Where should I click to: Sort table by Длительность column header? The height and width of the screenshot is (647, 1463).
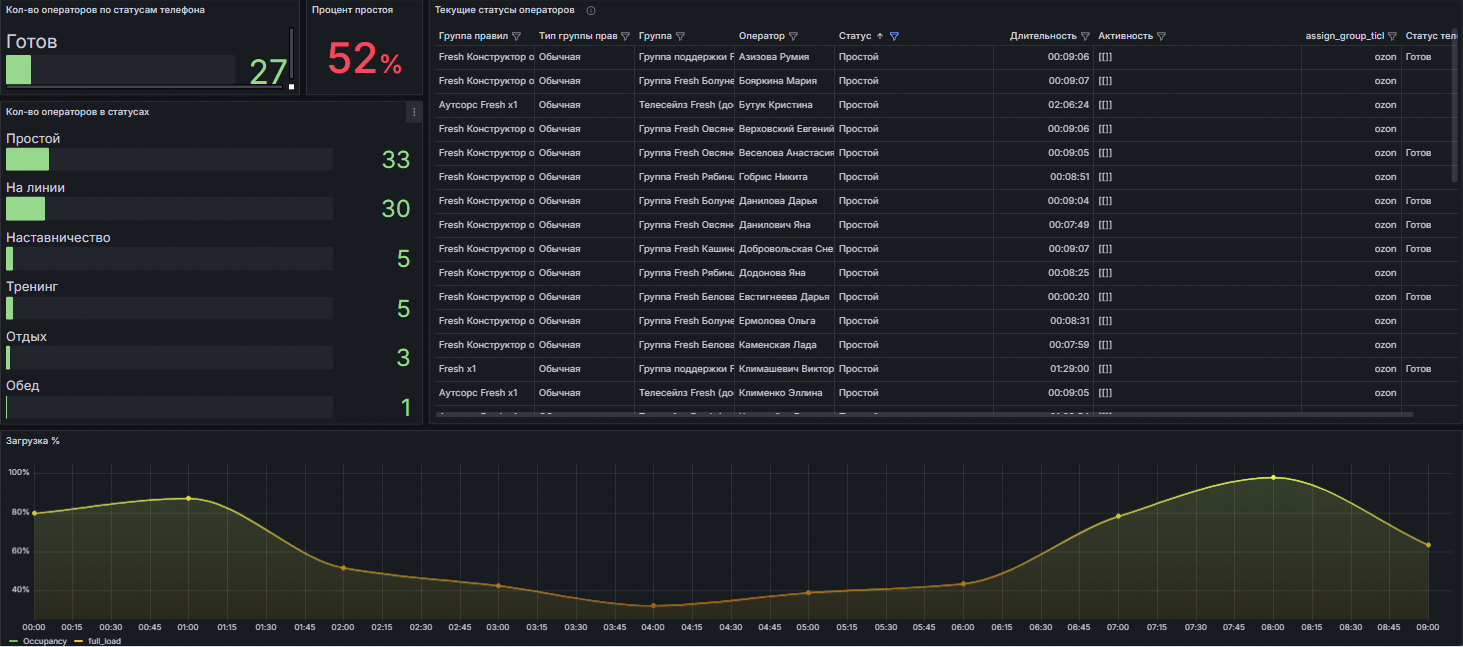pyautogui.click(x=1042, y=36)
